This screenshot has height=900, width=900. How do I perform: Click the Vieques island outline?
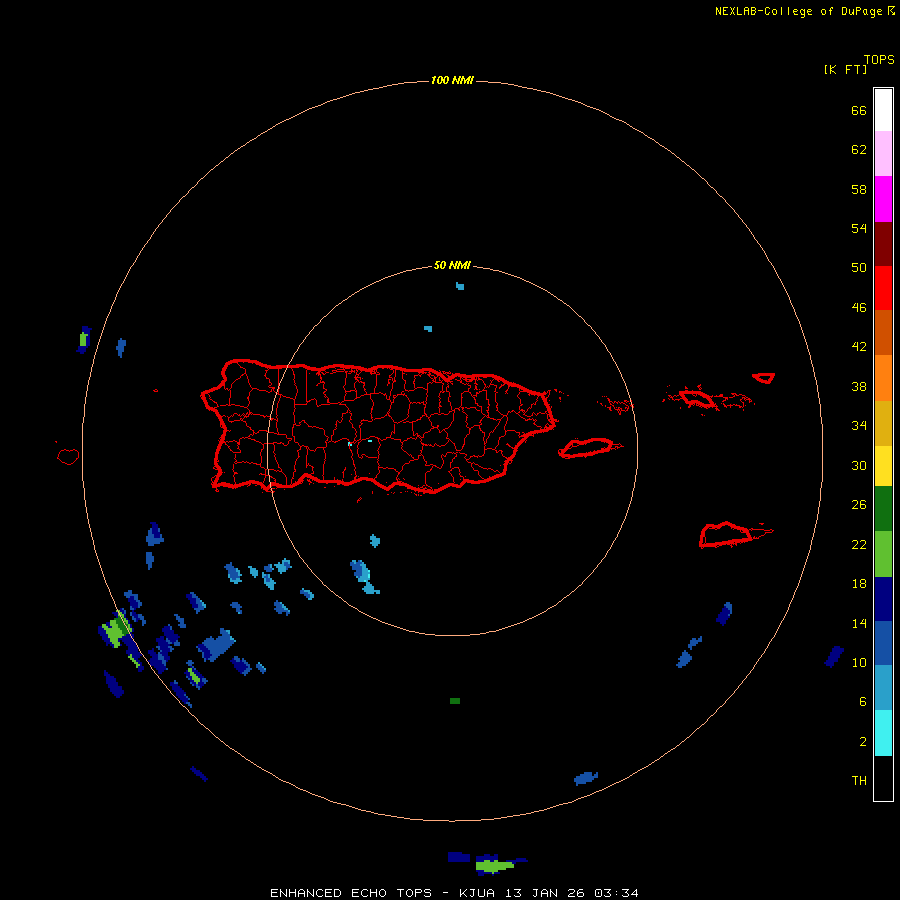click(589, 447)
